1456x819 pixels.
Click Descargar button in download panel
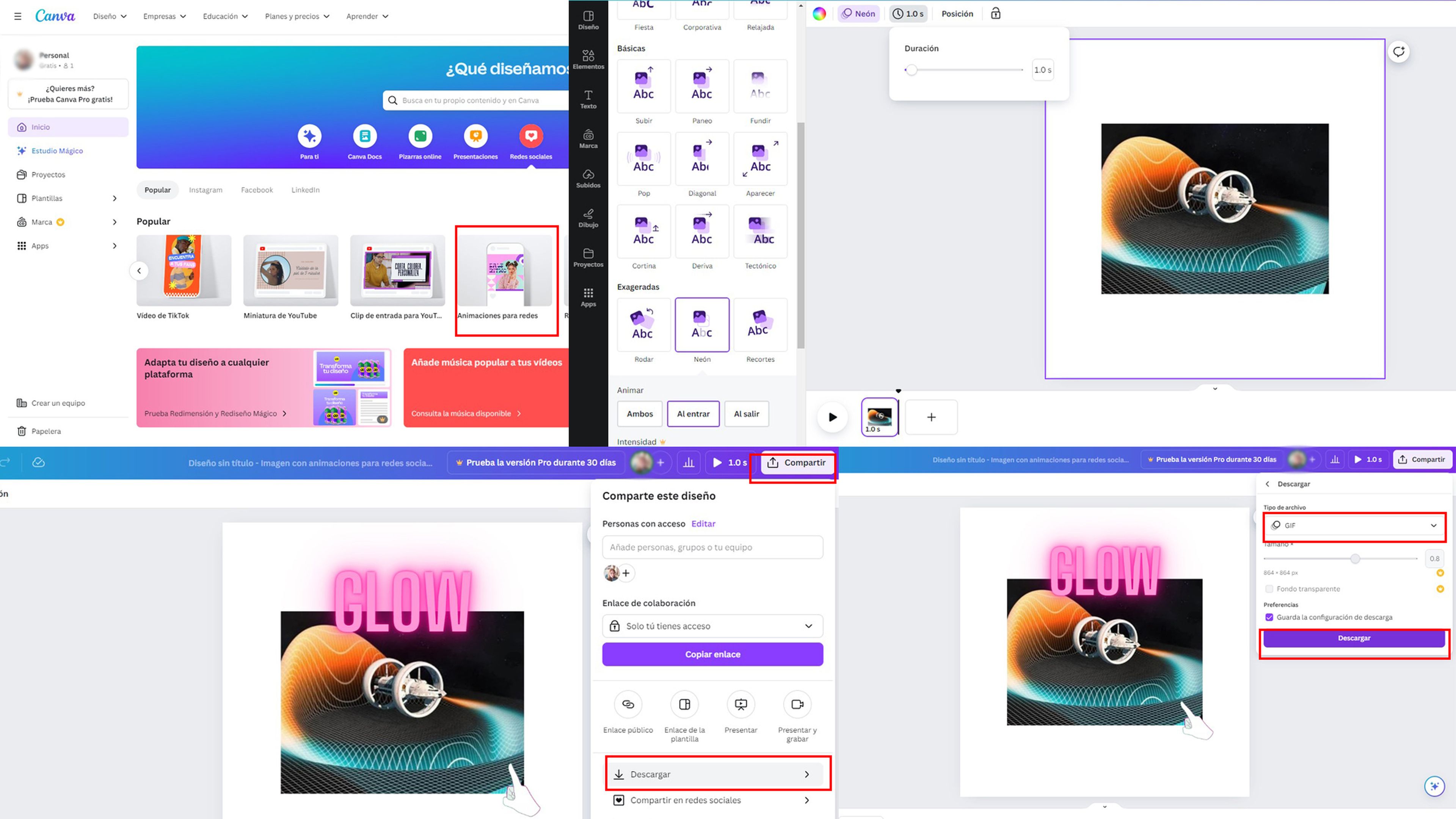point(1352,638)
